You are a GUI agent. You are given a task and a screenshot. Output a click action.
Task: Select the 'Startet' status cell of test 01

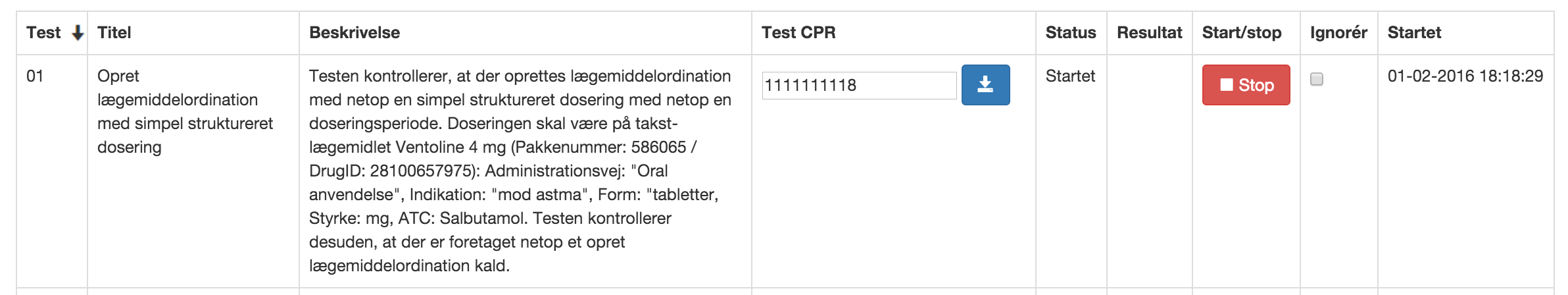(x=1070, y=76)
